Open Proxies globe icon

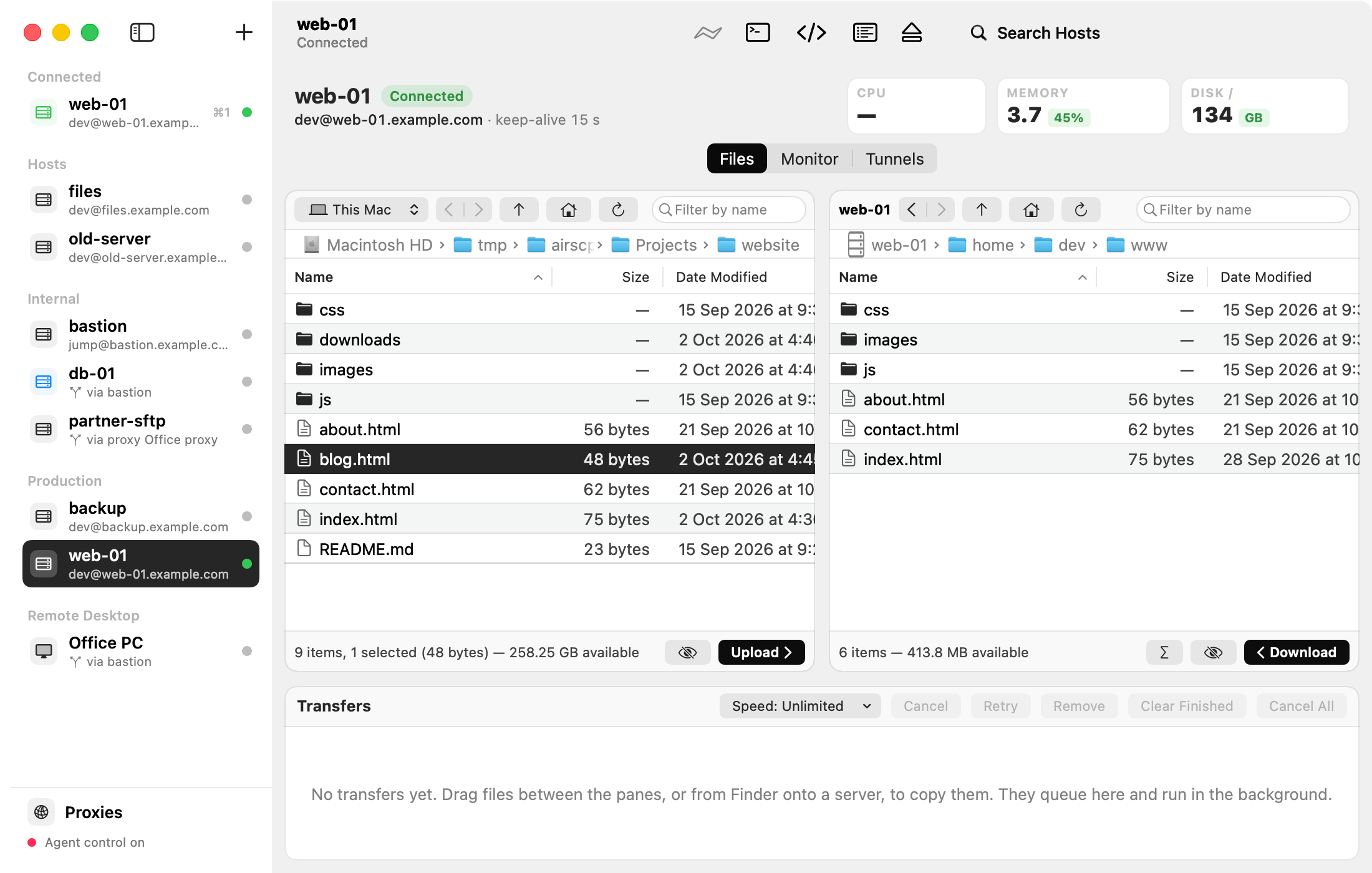tap(41, 812)
